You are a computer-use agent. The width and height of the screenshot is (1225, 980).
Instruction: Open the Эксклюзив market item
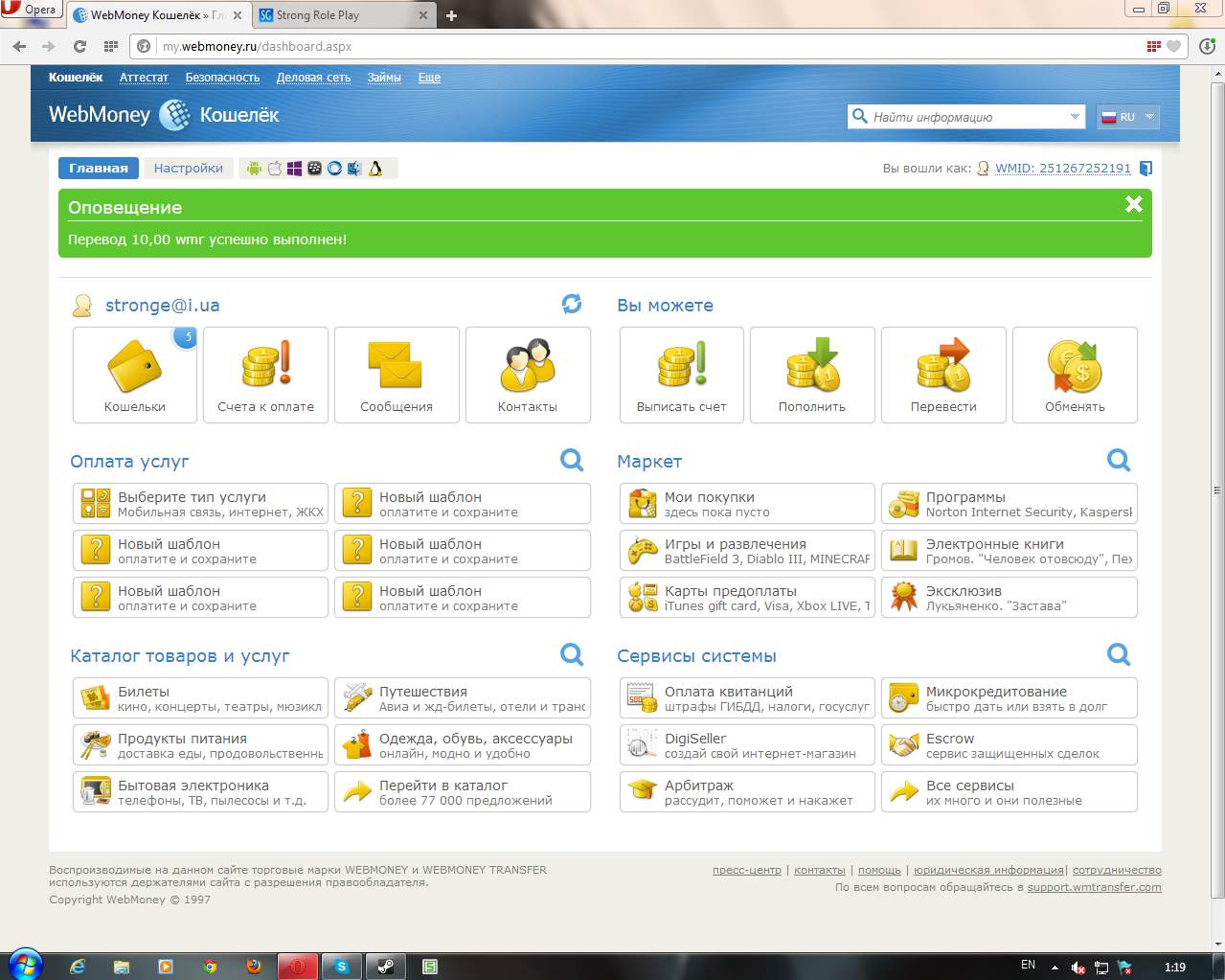point(1009,598)
